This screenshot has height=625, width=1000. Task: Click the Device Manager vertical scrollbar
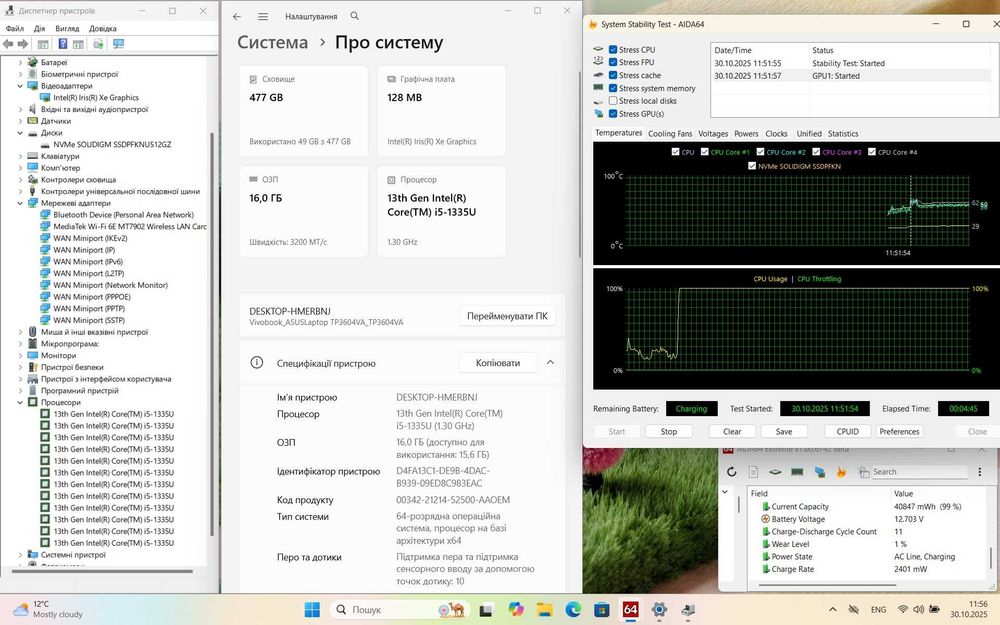[212, 334]
